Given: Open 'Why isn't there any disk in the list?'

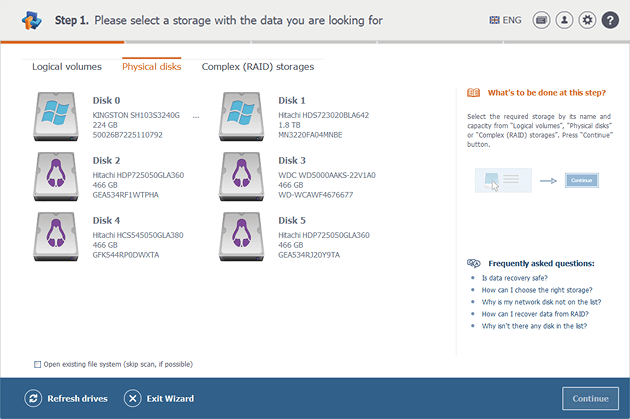Looking at the screenshot, I should (534, 326).
